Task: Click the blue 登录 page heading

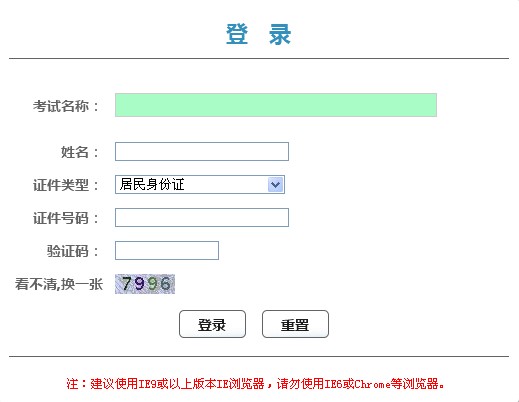Action: [x=259, y=34]
